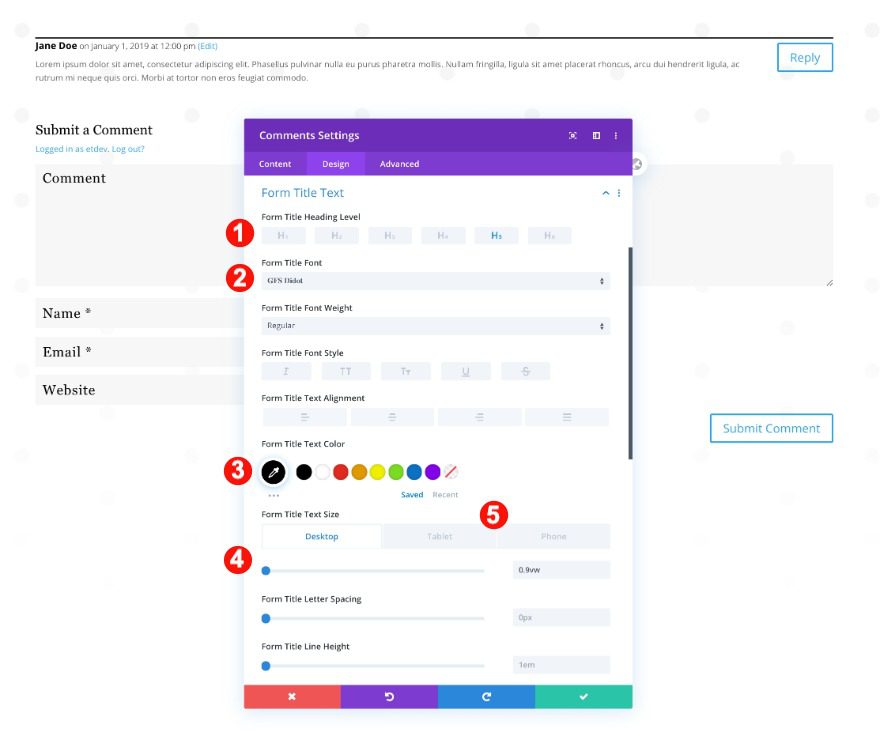Screen dimensions: 880x736
Task: Collapse the Form Title Text section
Action: pos(606,193)
